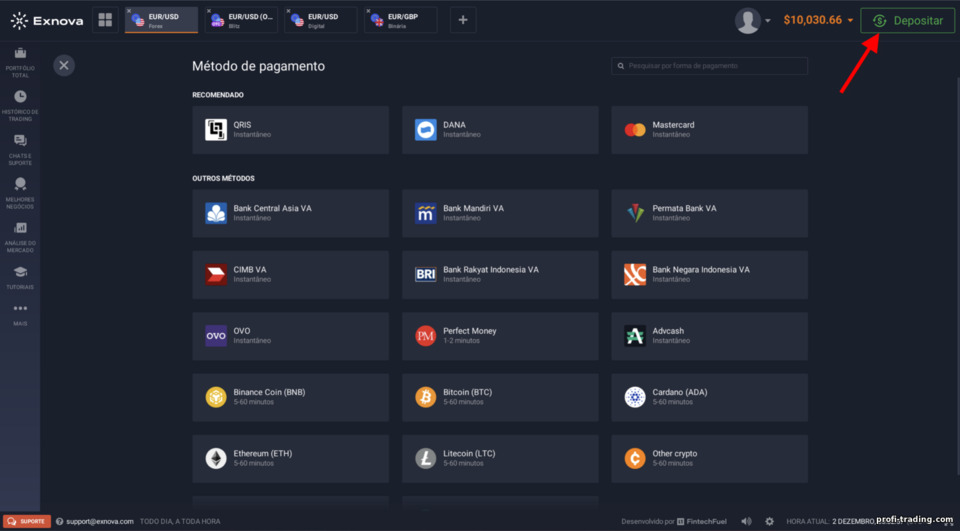
Task: Switch to the EUR/GBP Binária tab
Action: (401, 20)
